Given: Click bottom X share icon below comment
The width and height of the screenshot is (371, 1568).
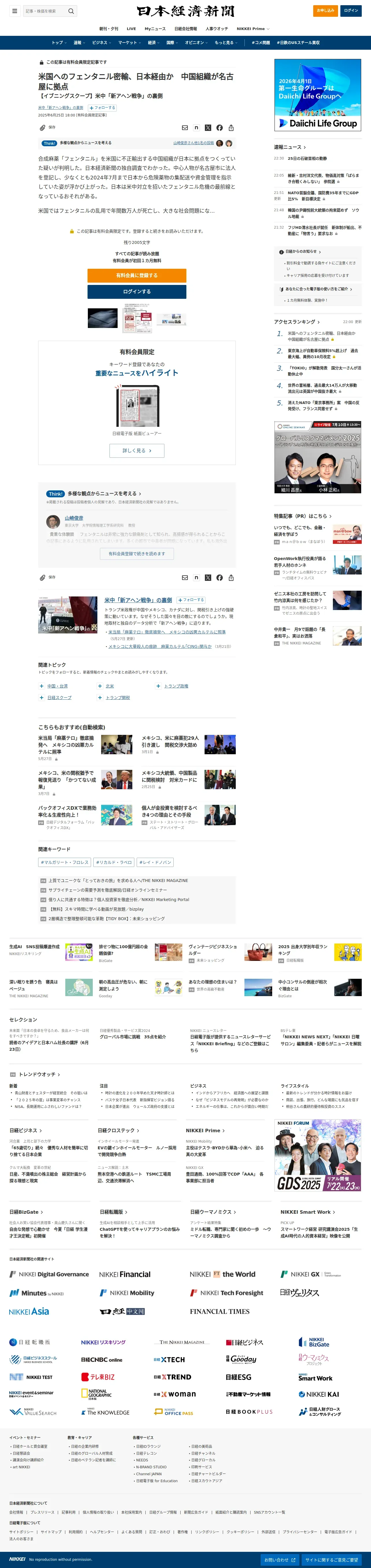Looking at the screenshot, I should 208,578.
